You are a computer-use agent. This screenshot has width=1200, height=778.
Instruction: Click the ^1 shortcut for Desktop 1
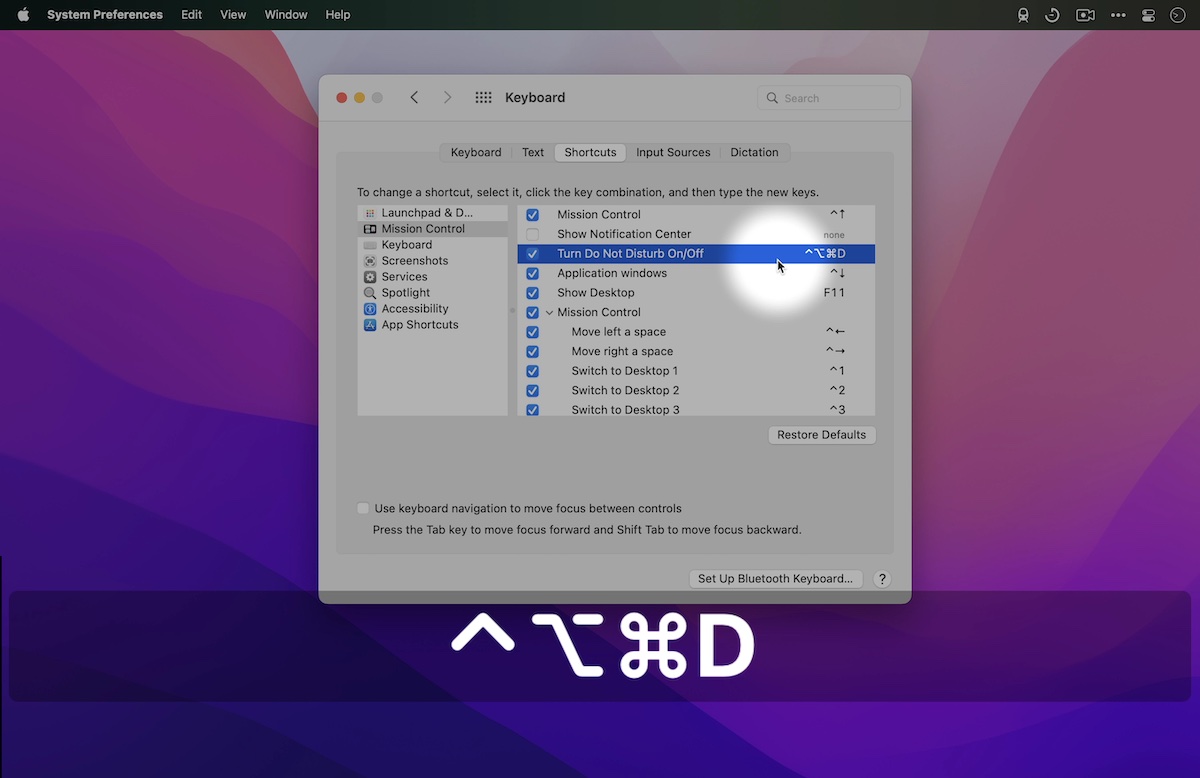click(x=837, y=371)
